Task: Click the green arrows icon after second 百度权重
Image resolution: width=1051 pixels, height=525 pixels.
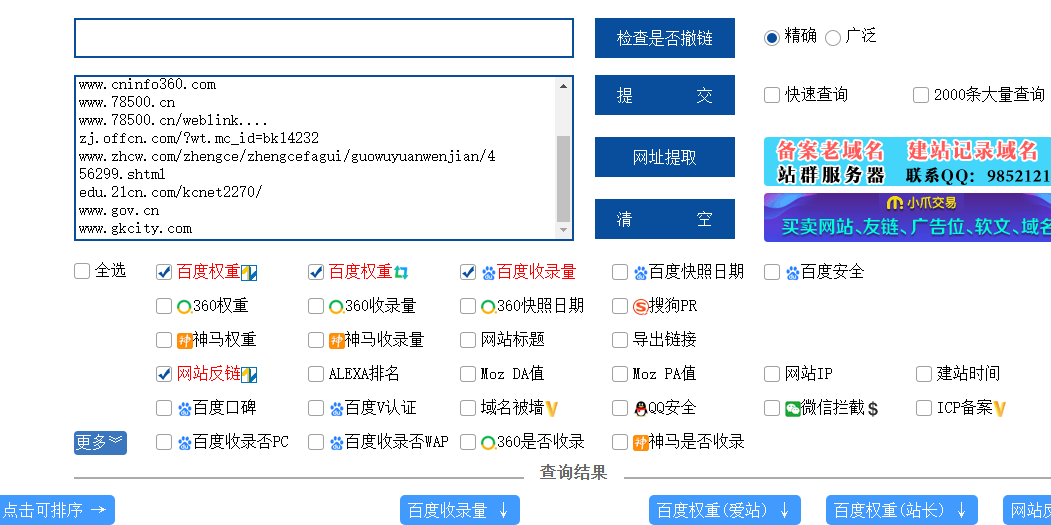Action: (401, 273)
